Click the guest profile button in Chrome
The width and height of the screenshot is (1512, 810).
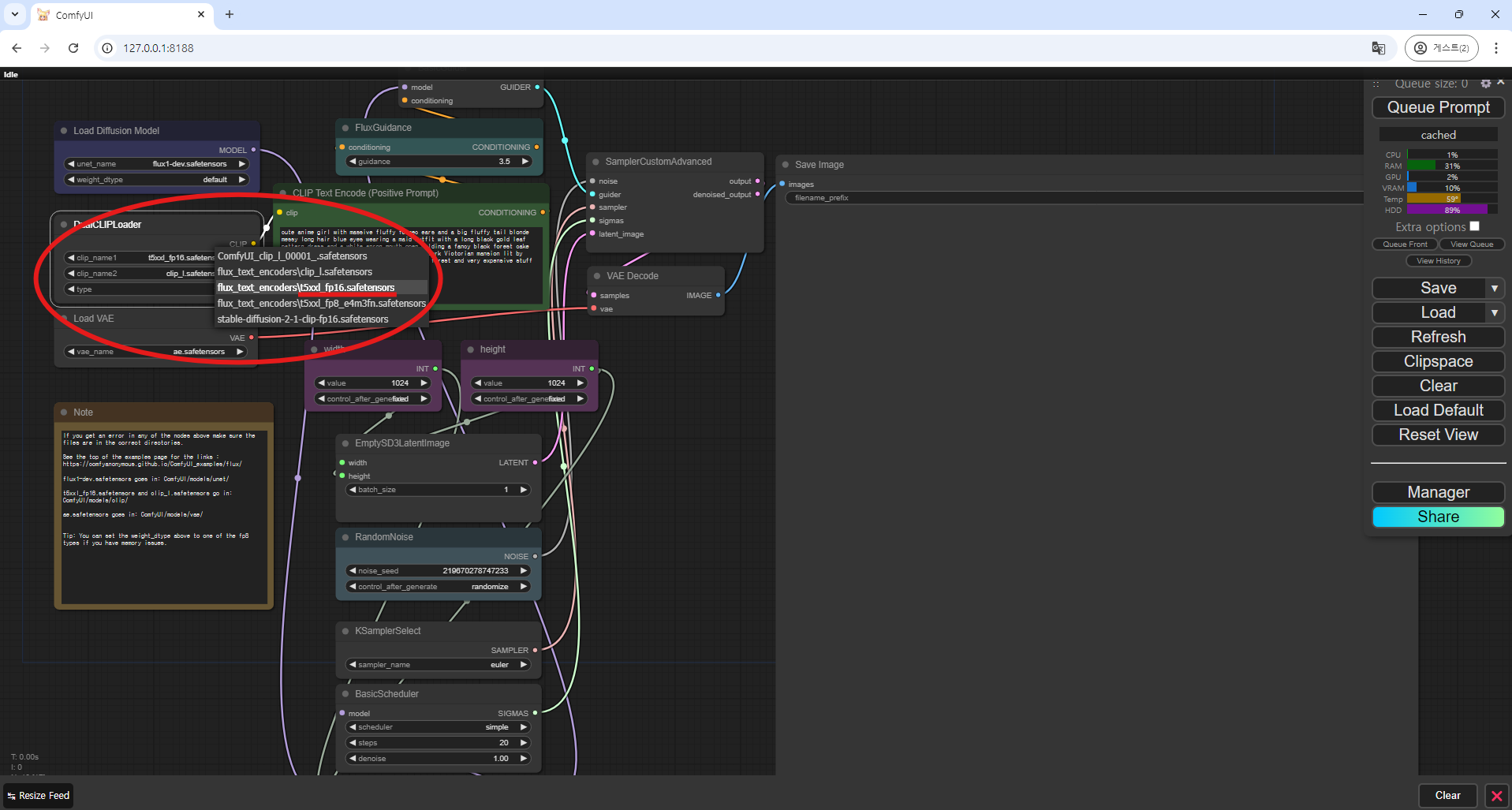coord(1441,48)
